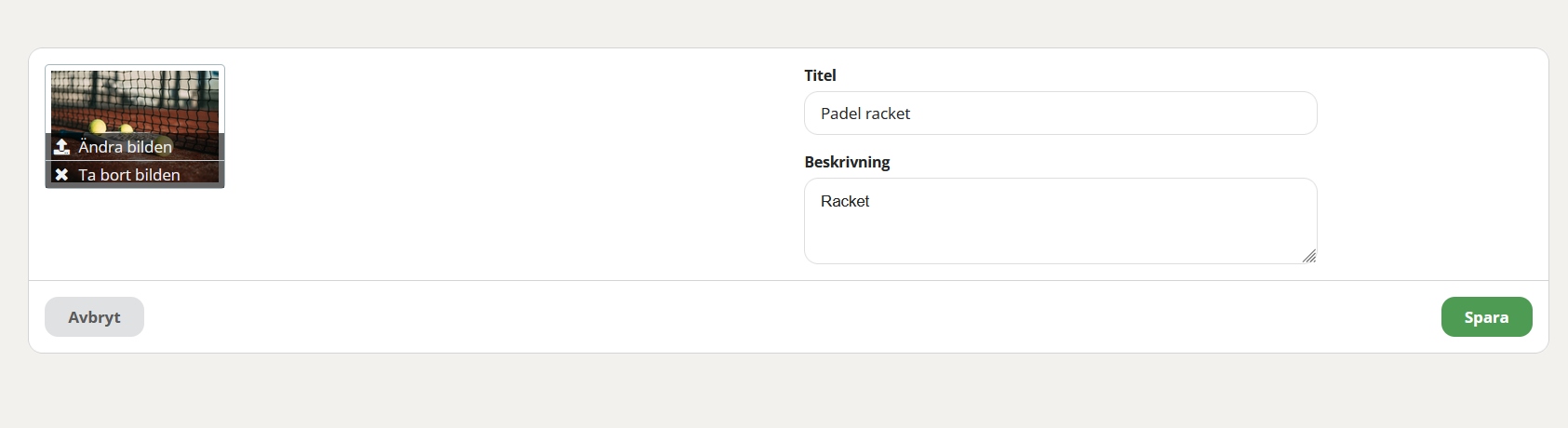The width and height of the screenshot is (1568, 428).
Task: Place cursor in the text 'Padel racket'
Action: (x=865, y=114)
